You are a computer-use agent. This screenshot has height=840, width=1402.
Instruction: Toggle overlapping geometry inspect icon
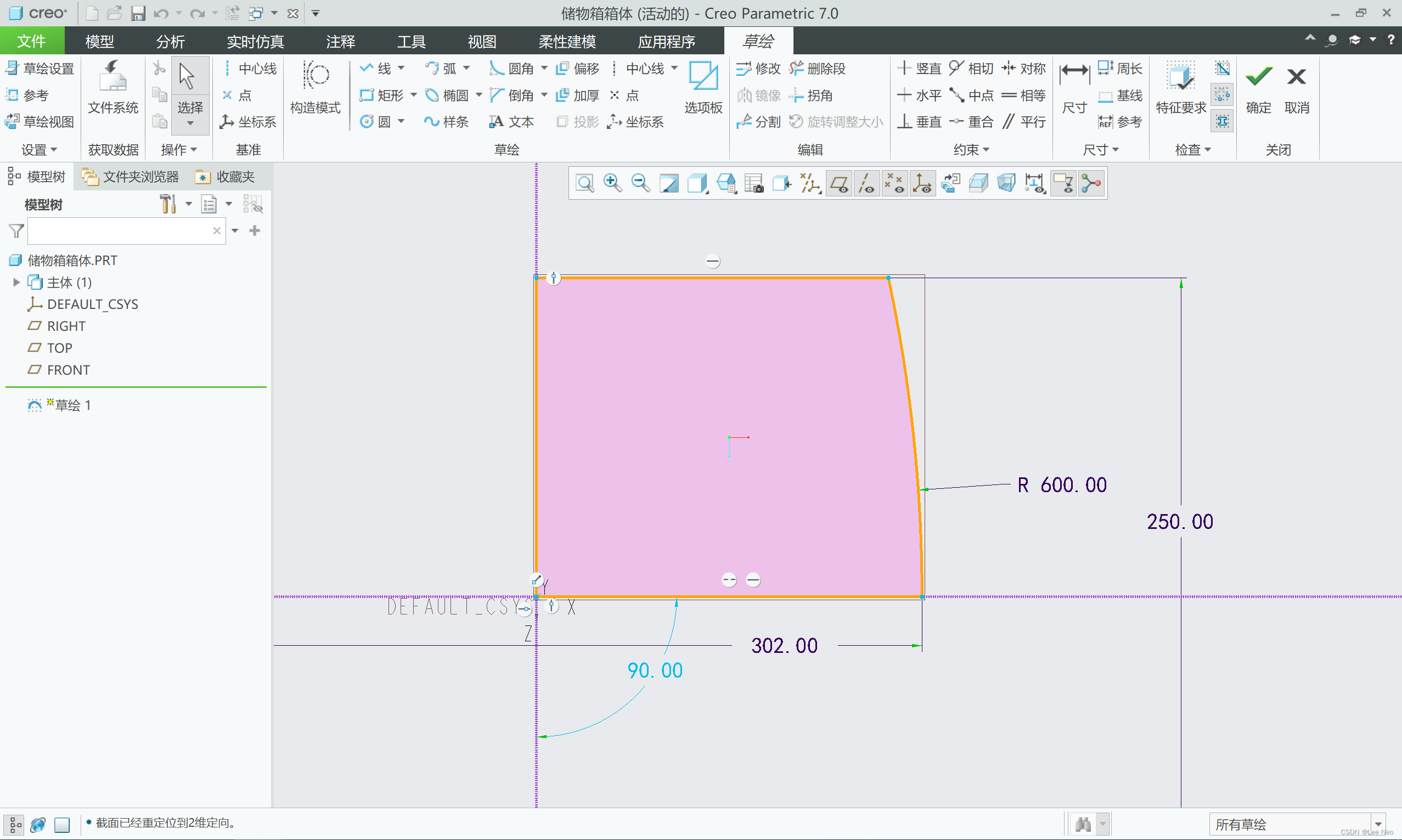pos(1222,121)
